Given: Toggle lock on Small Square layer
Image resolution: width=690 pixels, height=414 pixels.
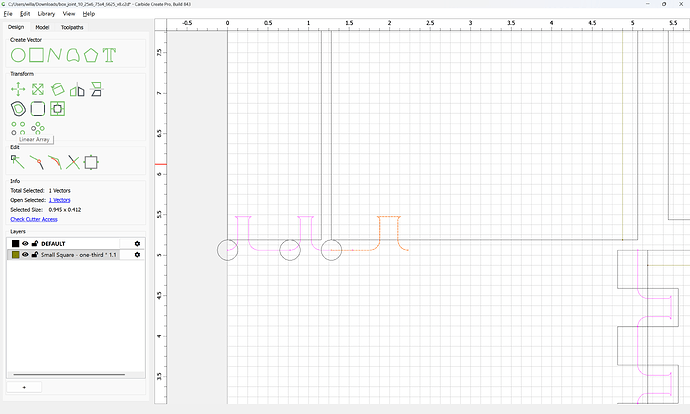Looking at the screenshot, I should tap(35, 255).
